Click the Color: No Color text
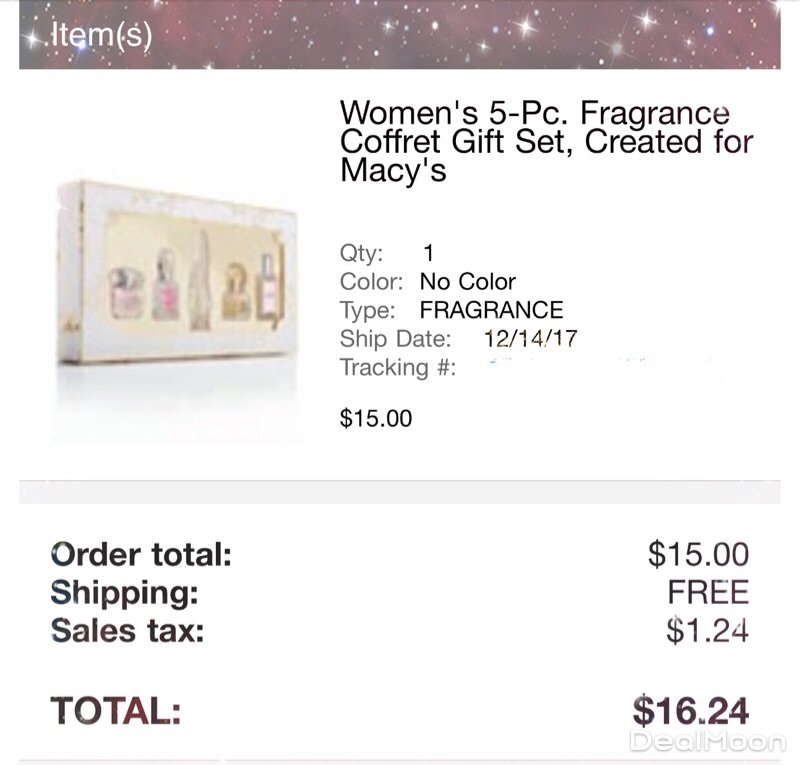Image resolution: width=800 pixels, height=765 pixels. click(428, 282)
